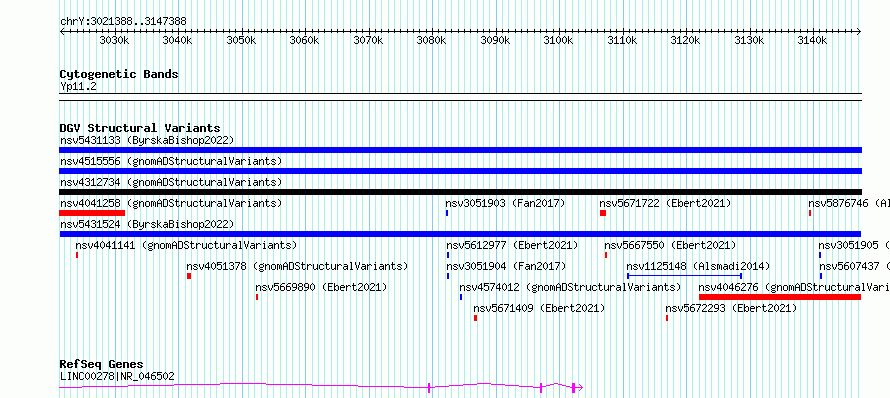Click the 3080k tick label on the ruler

[x=431, y=41]
